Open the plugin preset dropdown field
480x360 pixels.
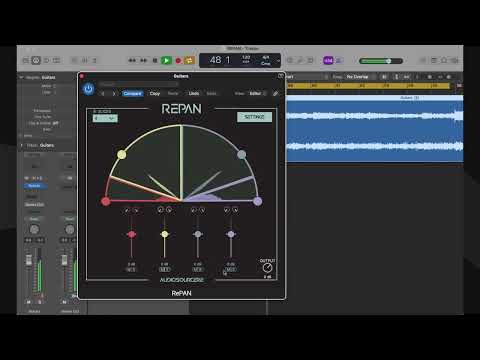(138, 84)
